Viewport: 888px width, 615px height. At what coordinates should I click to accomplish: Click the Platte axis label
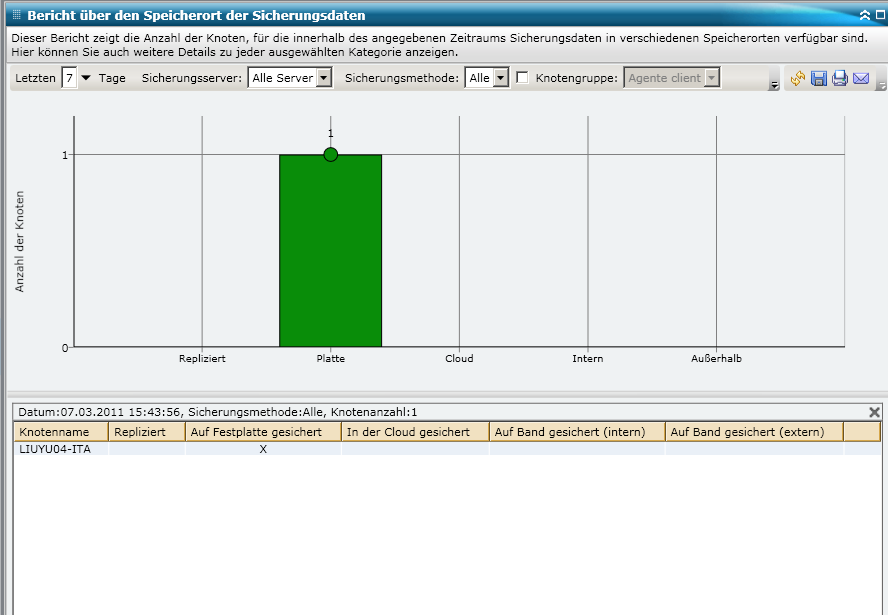(x=331, y=358)
